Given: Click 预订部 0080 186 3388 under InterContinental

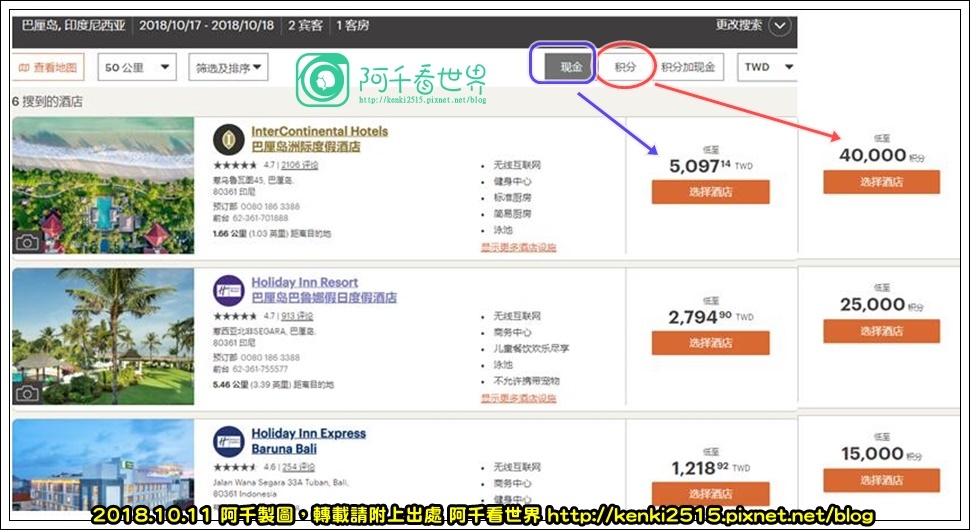Looking at the screenshot, I should (256, 207).
